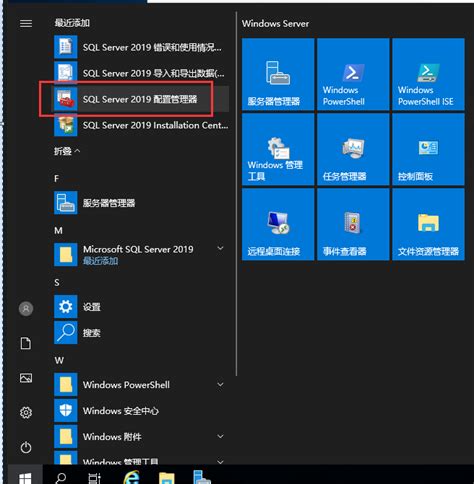Click the letter W group header

tap(59, 361)
